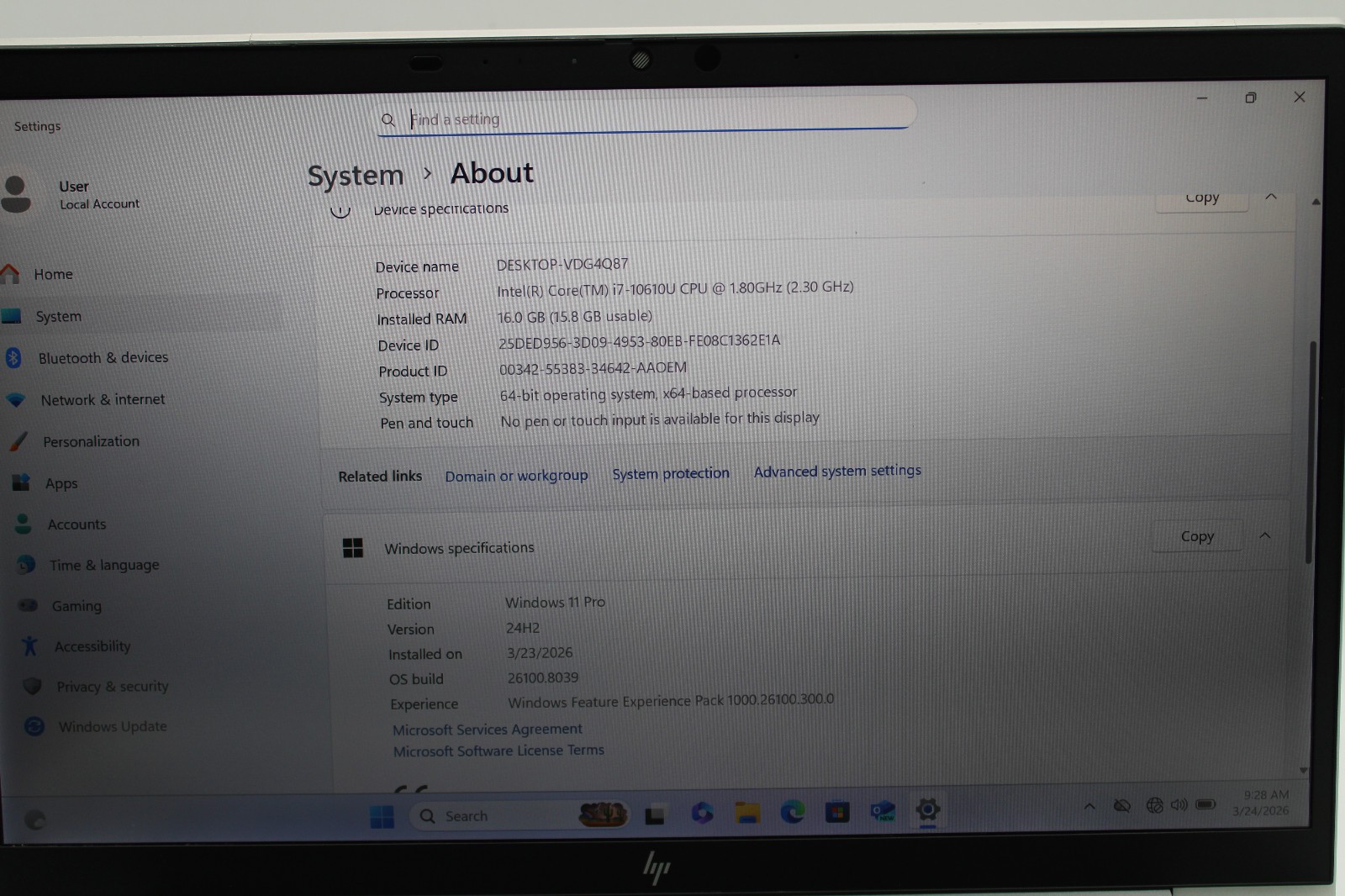This screenshot has width=1345, height=896.
Task: Click the volume speaker tray icon
Action: [1179, 805]
